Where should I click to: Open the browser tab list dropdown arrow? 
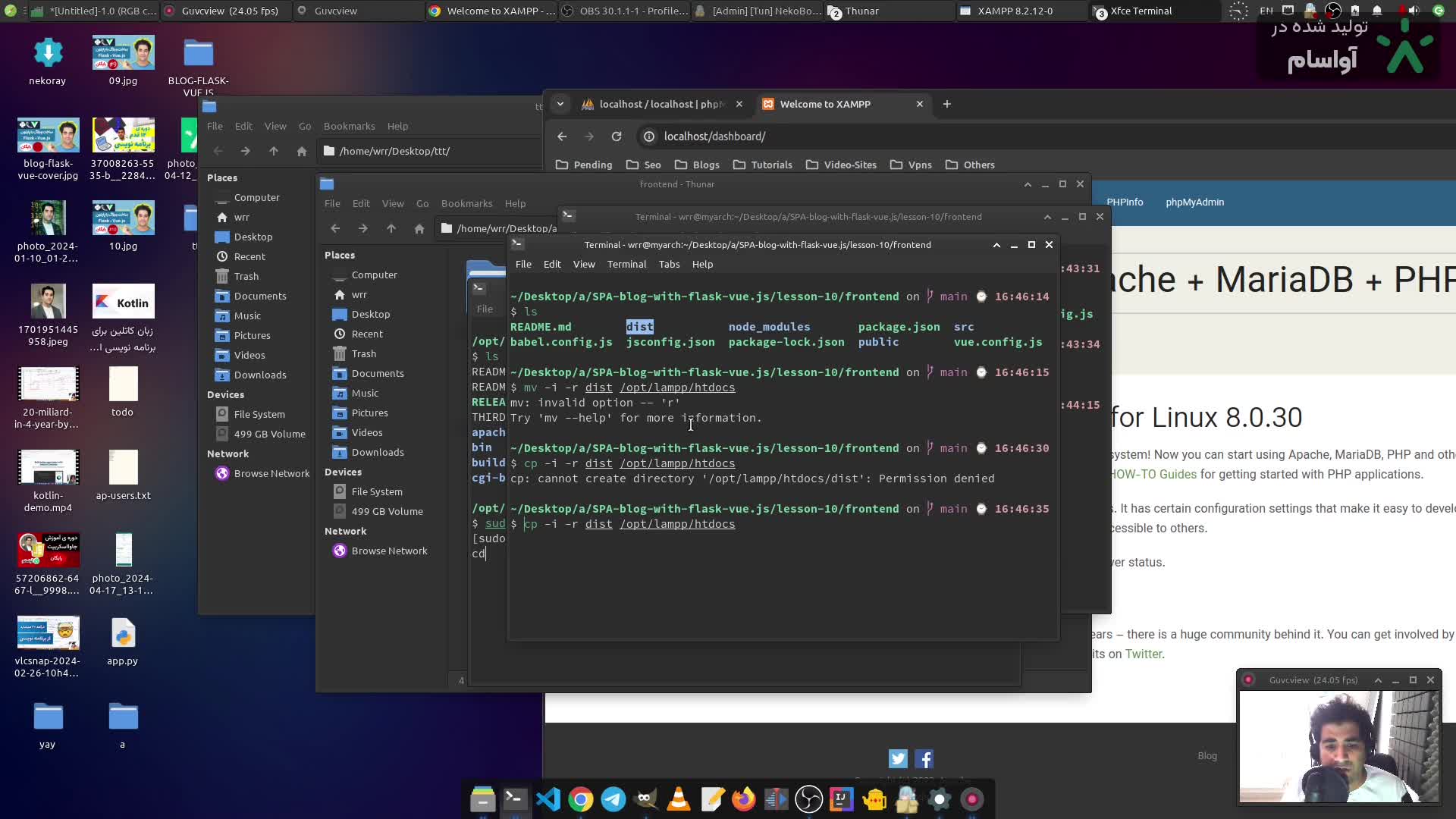[x=560, y=104]
